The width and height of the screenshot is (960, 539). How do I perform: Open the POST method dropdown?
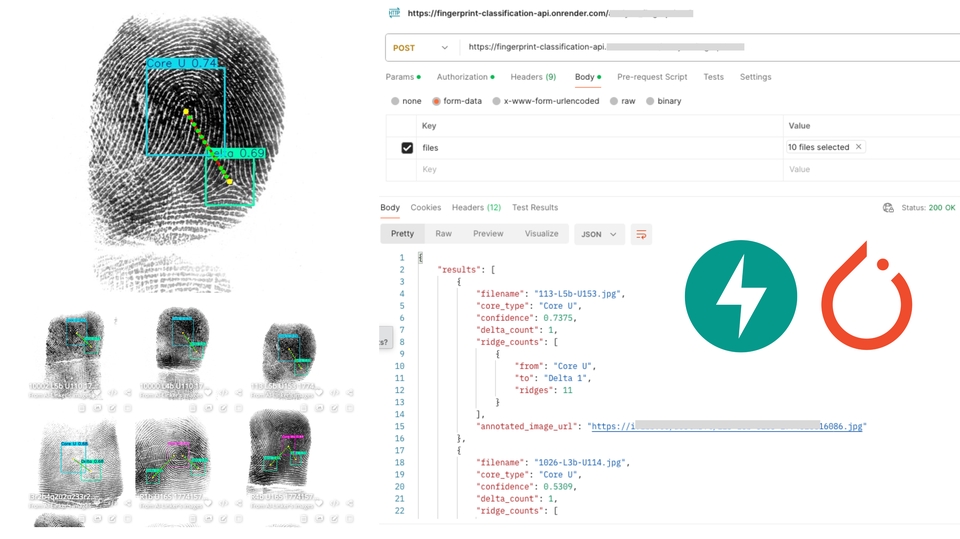pos(421,47)
